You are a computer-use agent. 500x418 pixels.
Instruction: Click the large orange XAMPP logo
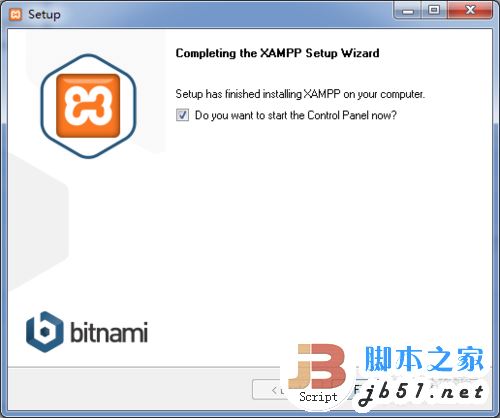tap(88, 106)
